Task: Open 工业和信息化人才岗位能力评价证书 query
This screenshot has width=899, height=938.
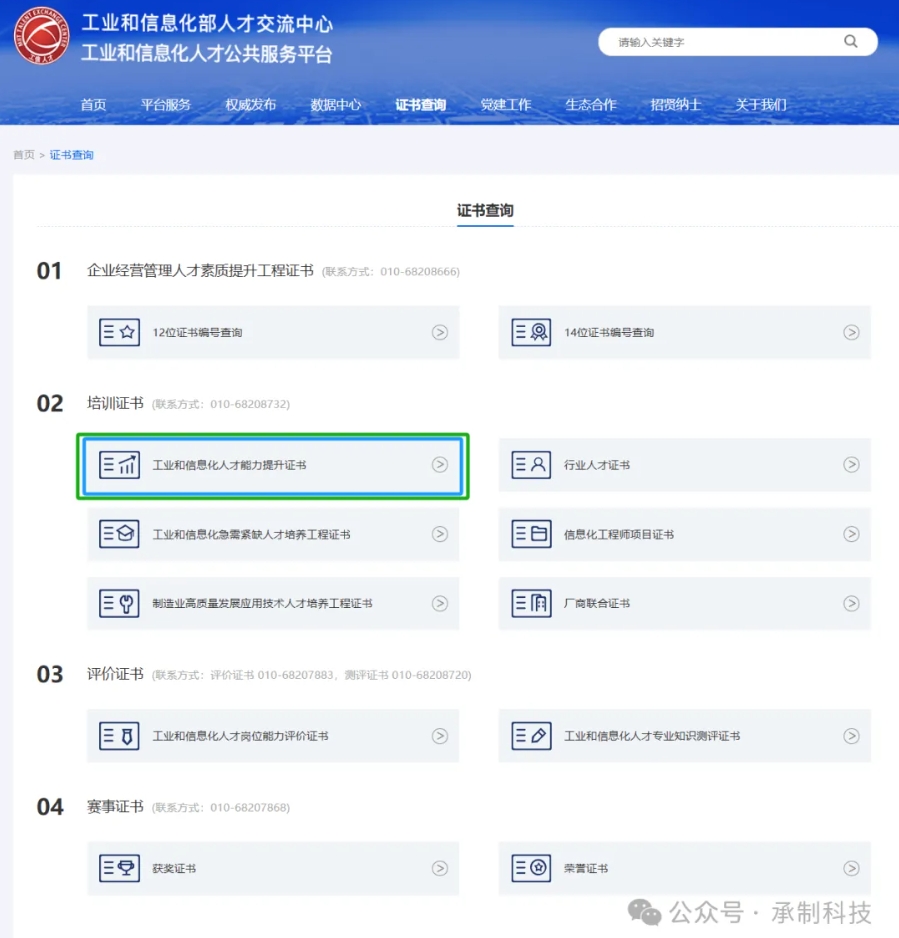Action: click(x=273, y=736)
